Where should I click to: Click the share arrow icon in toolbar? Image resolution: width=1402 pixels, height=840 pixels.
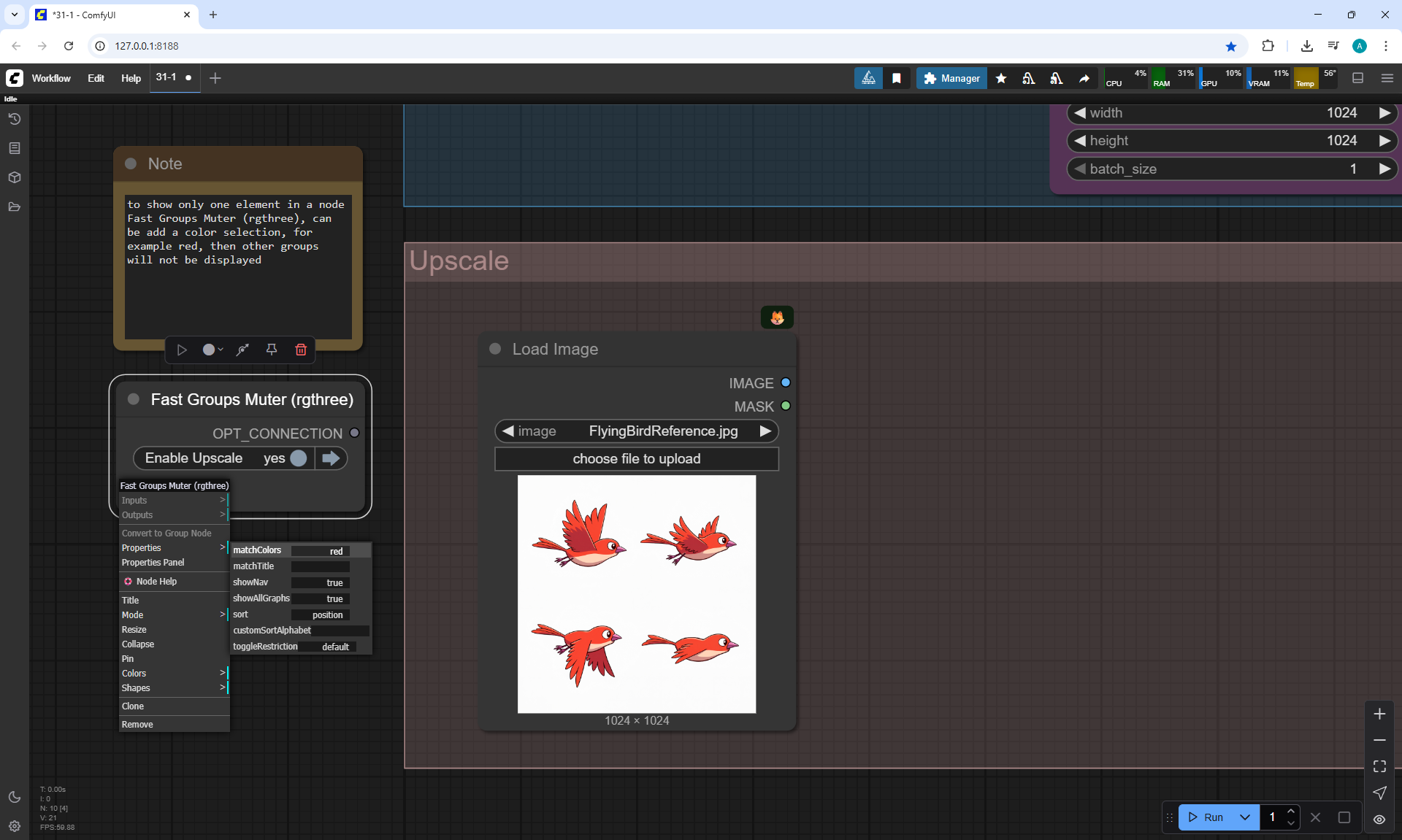coord(1084,78)
